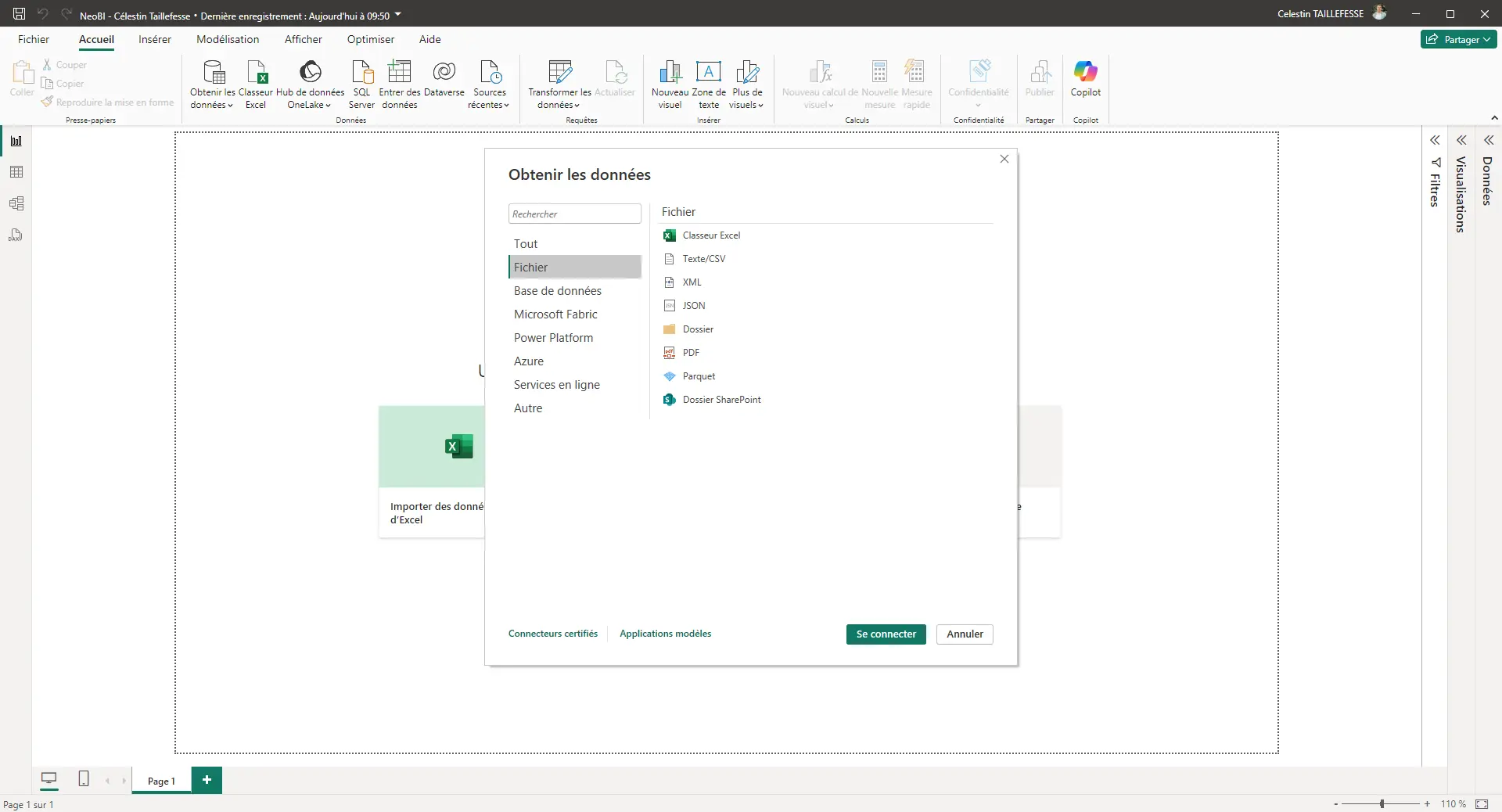1502x812 pixels.
Task: Switch to Afficher ribbon tab
Action: tap(304, 39)
